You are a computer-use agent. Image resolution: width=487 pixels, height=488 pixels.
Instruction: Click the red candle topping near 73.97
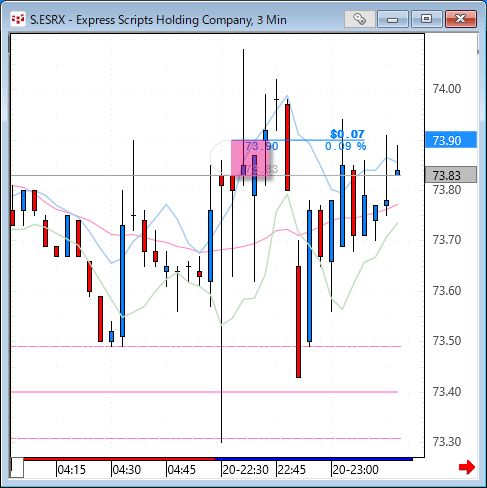(x=287, y=147)
